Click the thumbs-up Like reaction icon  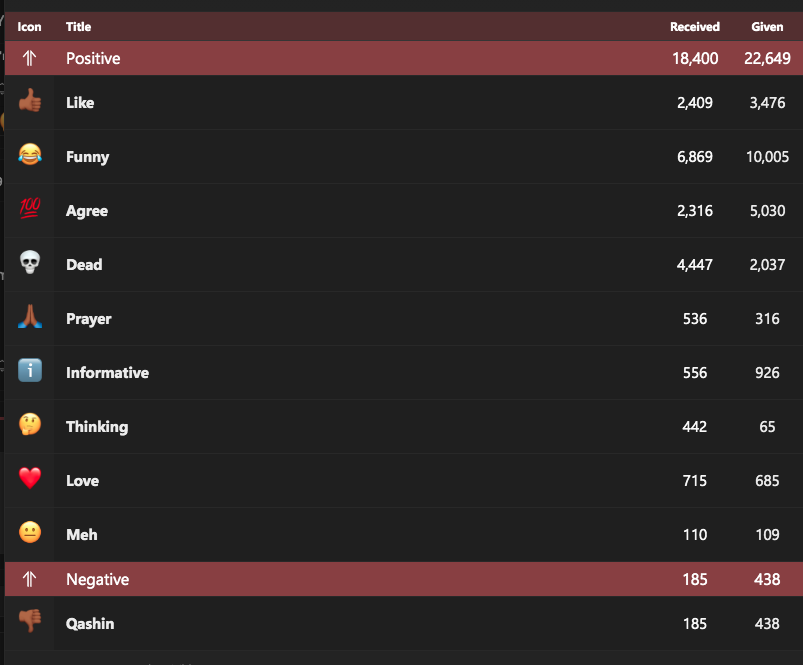click(x=30, y=100)
